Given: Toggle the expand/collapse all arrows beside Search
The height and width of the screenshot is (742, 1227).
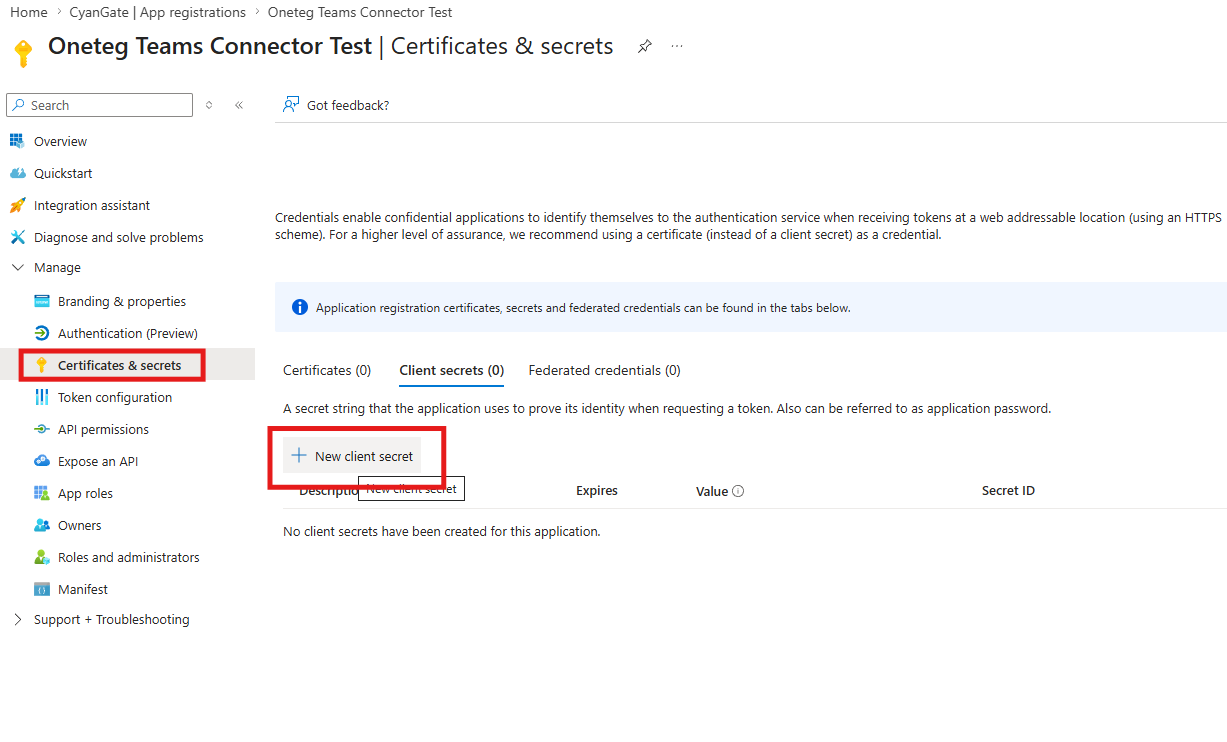Looking at the screenshot, I should click(x=209, y=105).
